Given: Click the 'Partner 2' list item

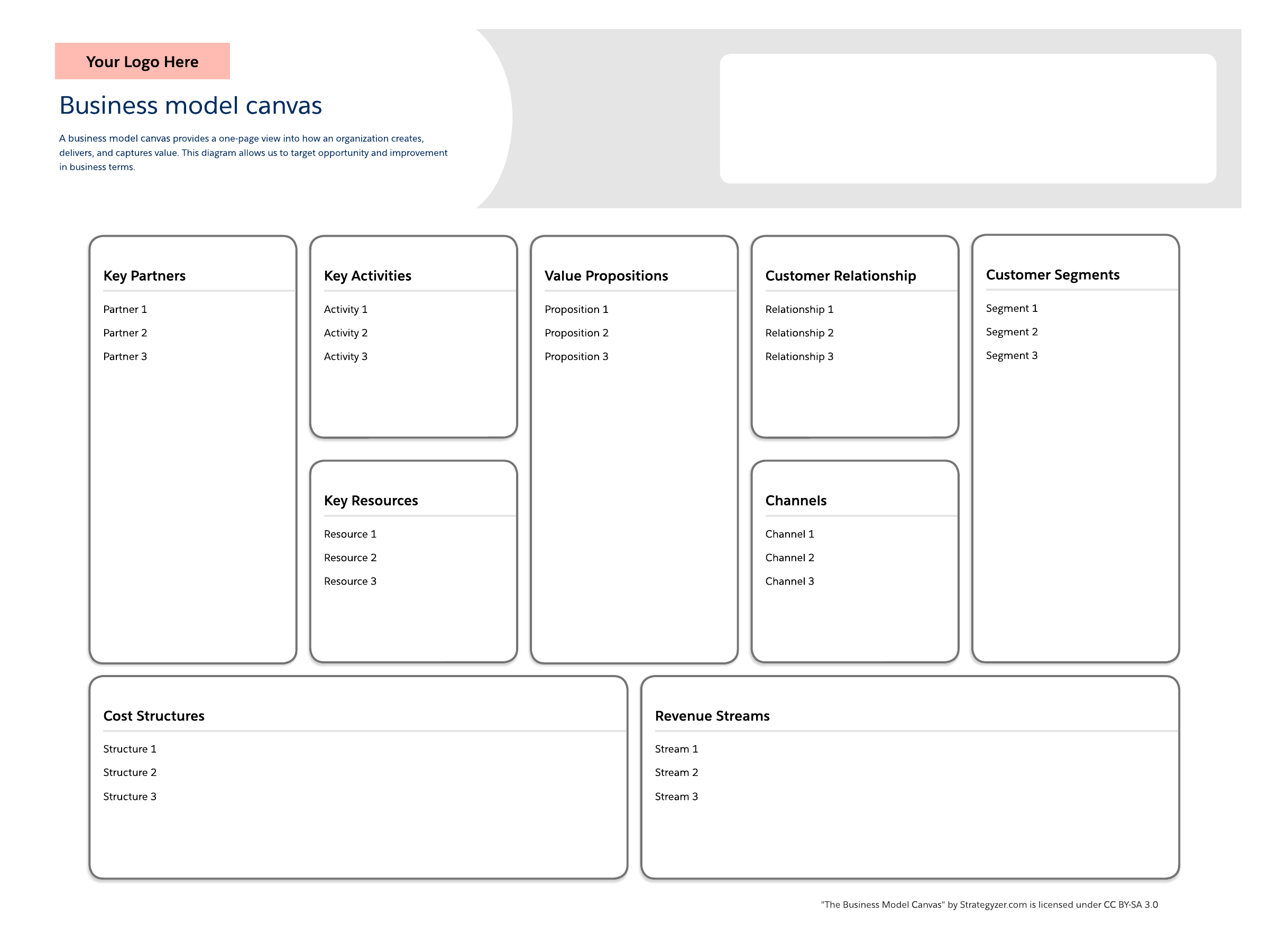Looking at the screenshot, I should click(x=125, y=332).
